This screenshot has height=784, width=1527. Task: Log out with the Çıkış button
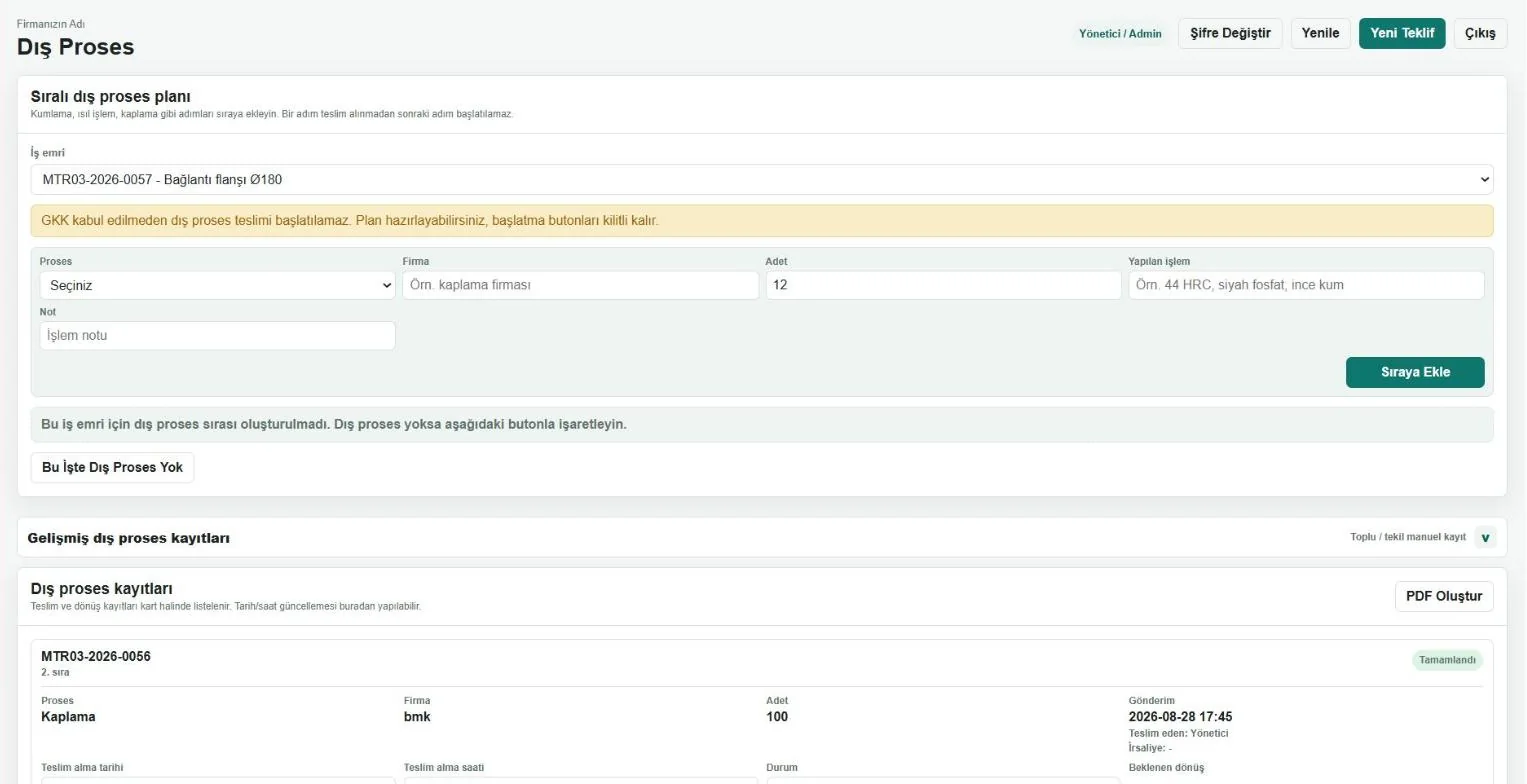[x=1480, y=33]
